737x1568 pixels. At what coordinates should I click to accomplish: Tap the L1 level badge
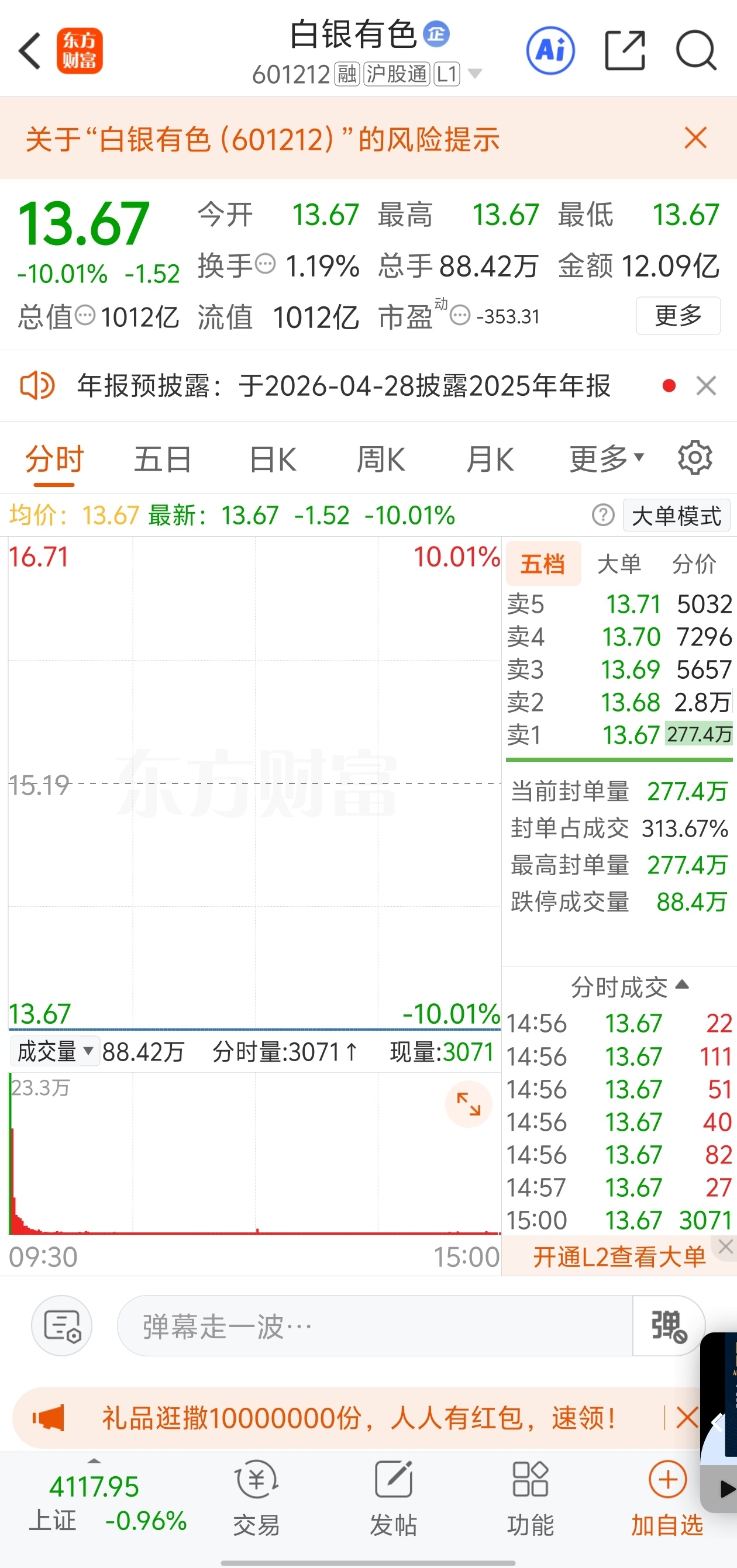point(446,74)
